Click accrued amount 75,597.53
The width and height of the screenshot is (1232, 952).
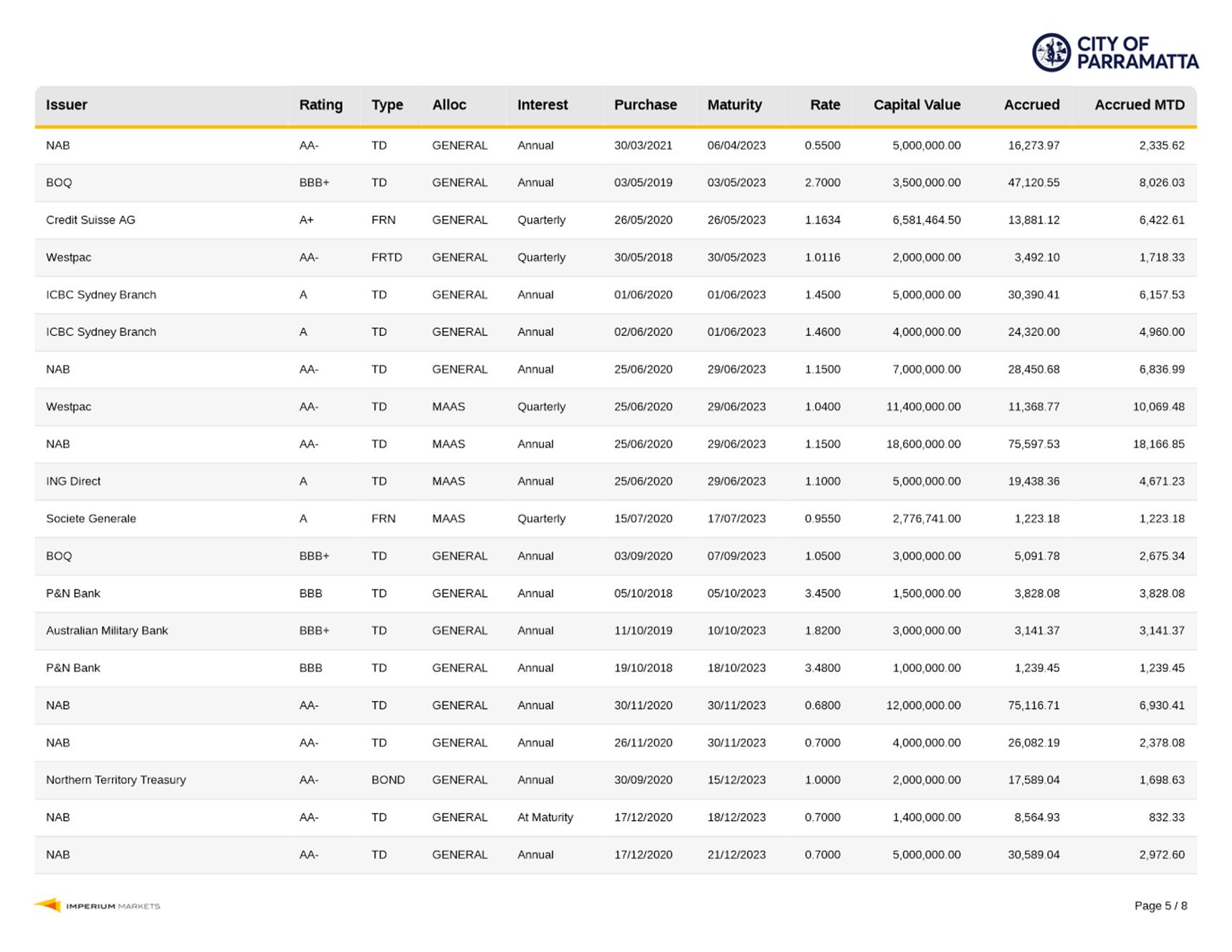[1033, 444]
